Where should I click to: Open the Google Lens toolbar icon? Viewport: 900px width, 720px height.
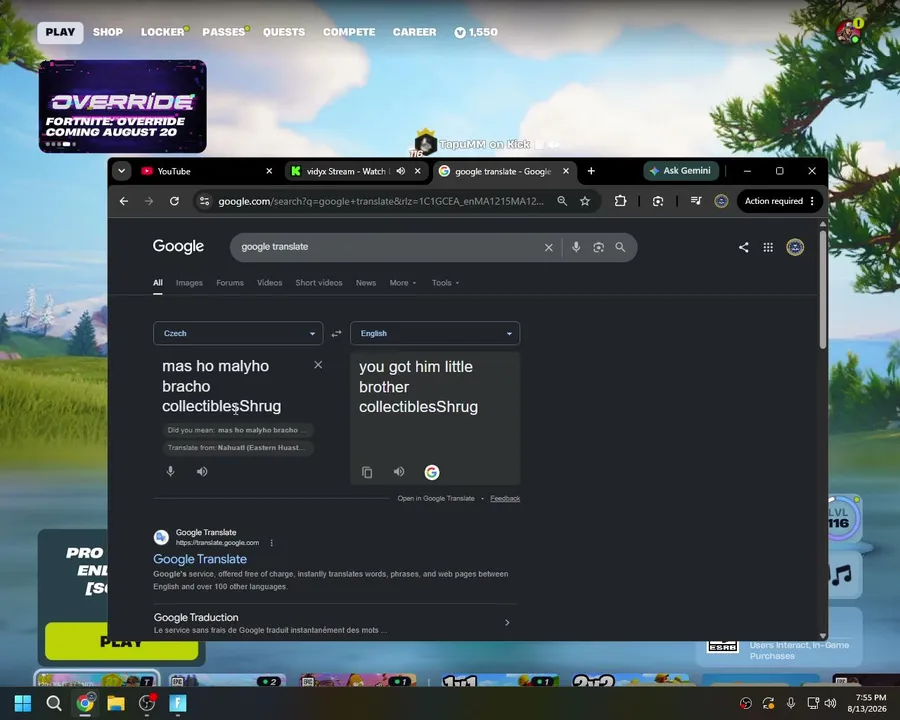click(658, 201)
